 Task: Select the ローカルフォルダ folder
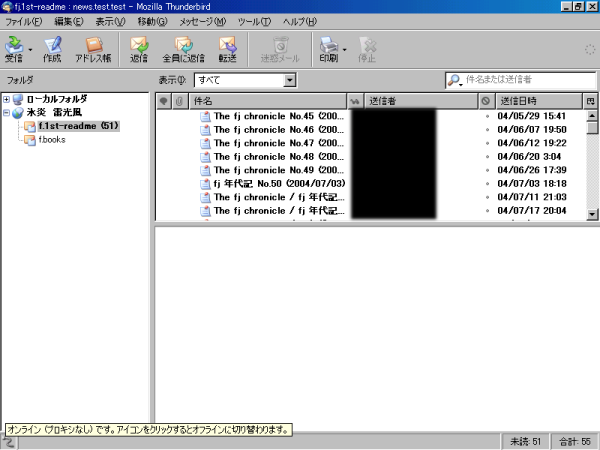coord(57,99)
